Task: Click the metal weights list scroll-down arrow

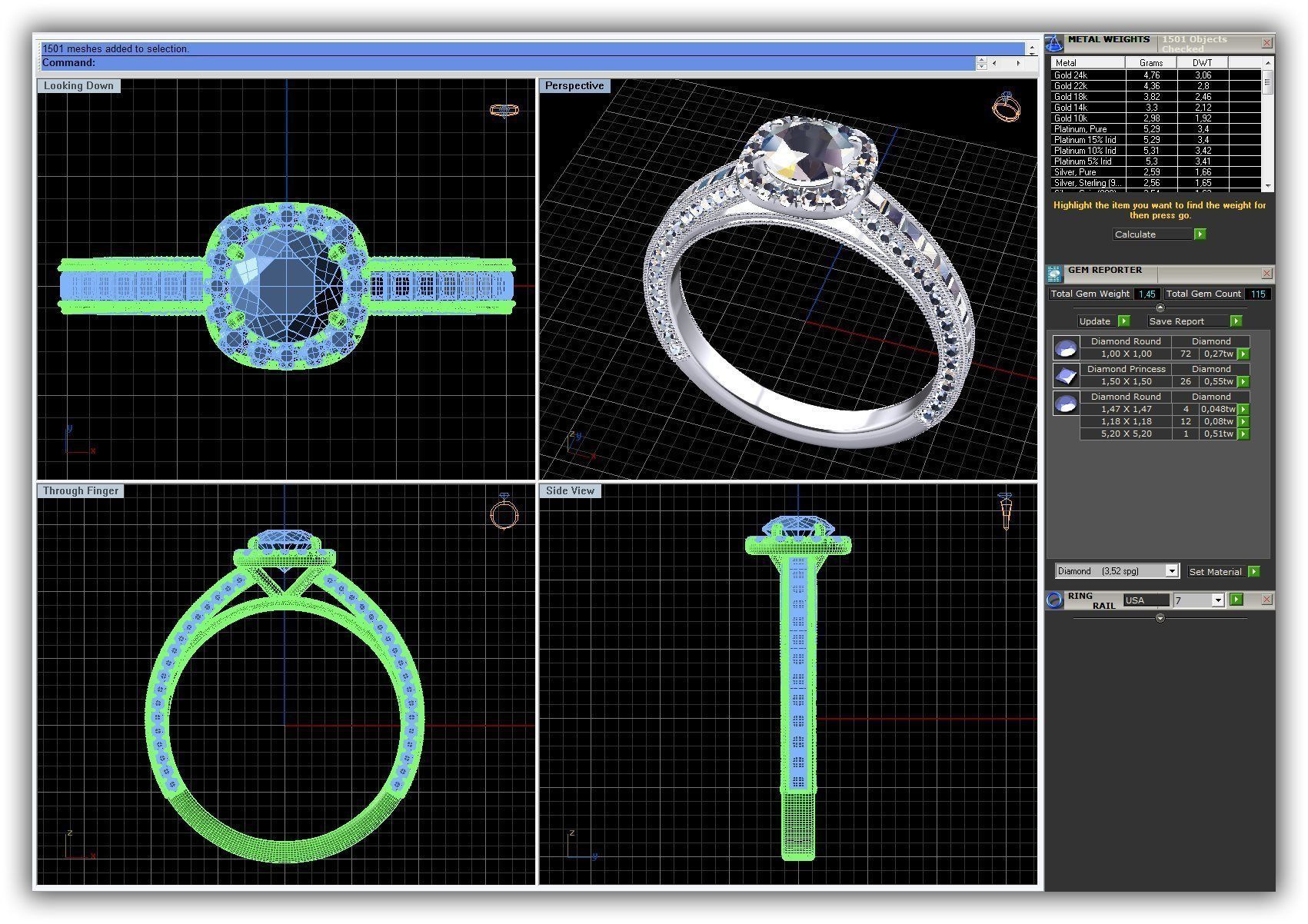Action: pyautogui.click(x=1267, y=185)
